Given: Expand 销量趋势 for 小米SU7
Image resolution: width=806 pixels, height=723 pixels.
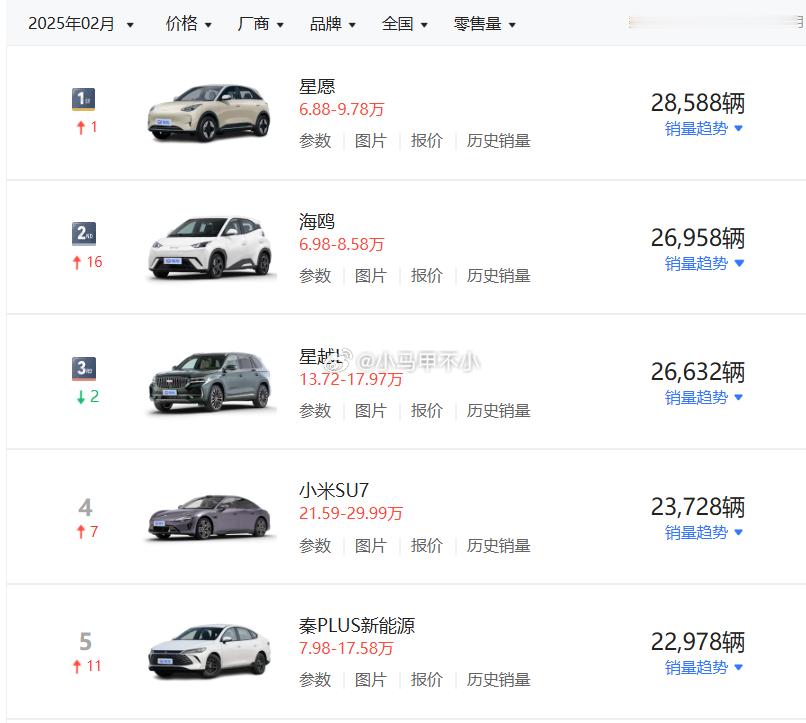Looking at the screenshot, I should coord(704,532).
